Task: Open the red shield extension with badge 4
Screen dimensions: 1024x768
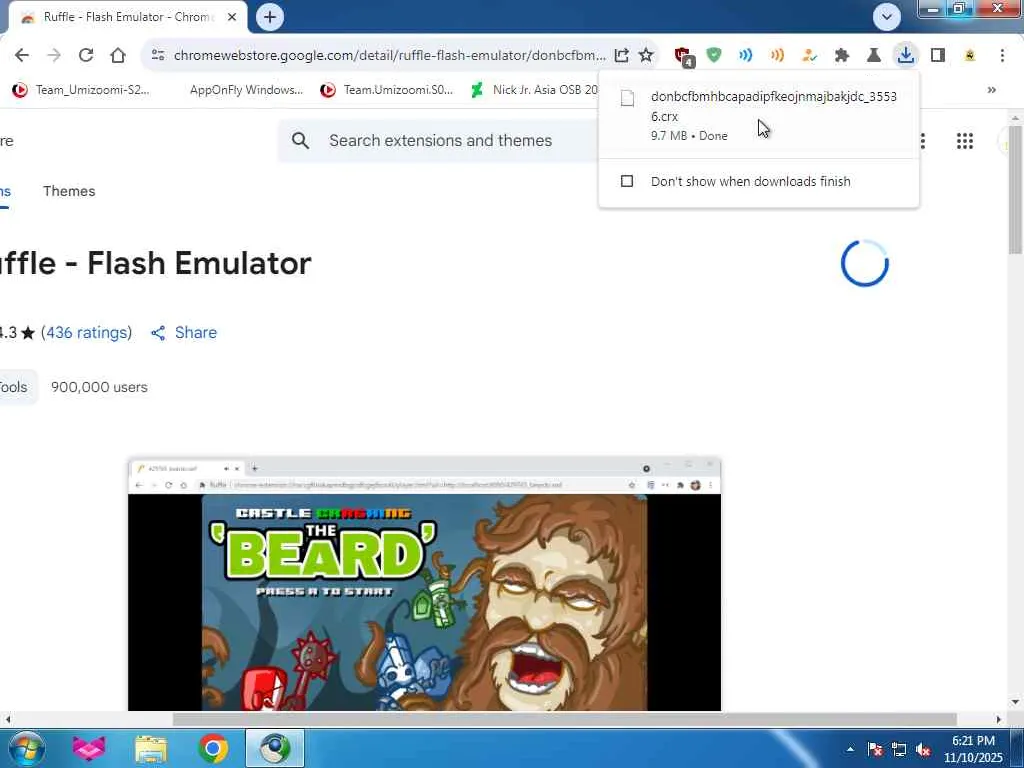Action: [x=683, y=56]
